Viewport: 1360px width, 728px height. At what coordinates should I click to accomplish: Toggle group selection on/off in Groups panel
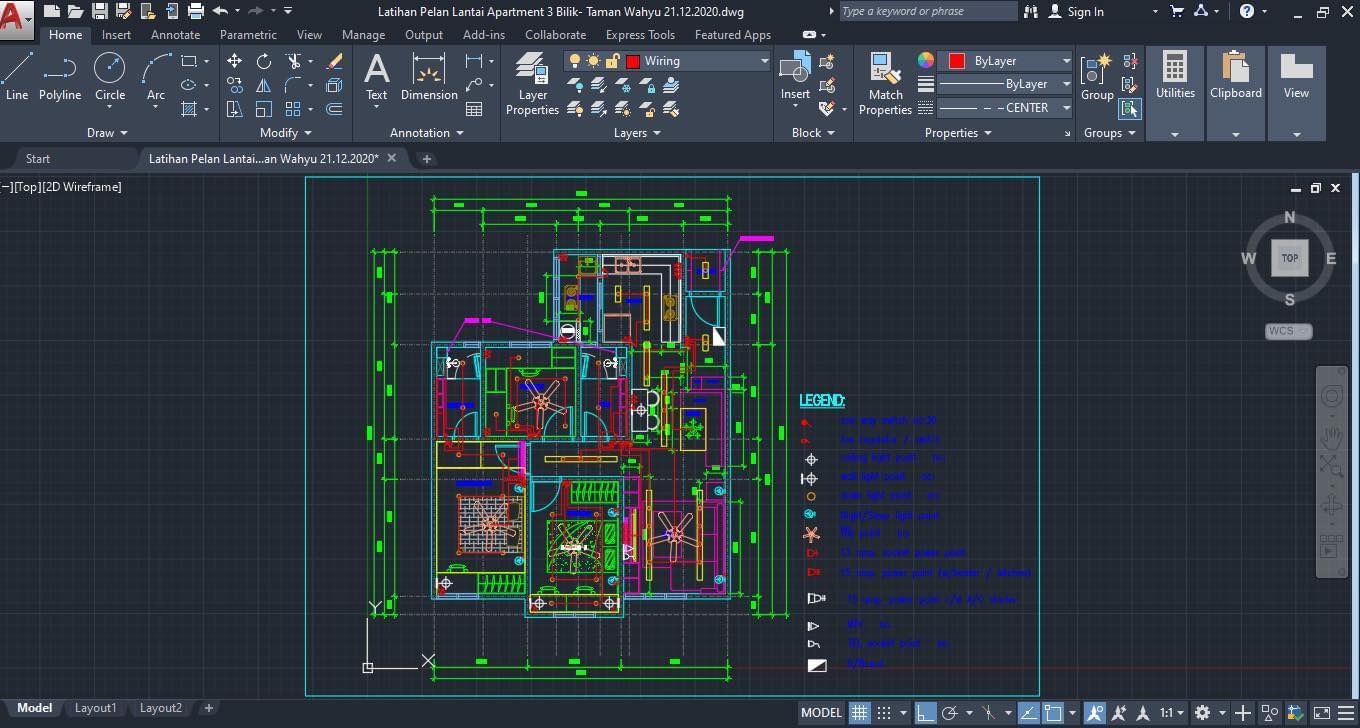click(x=1130, y=108)
